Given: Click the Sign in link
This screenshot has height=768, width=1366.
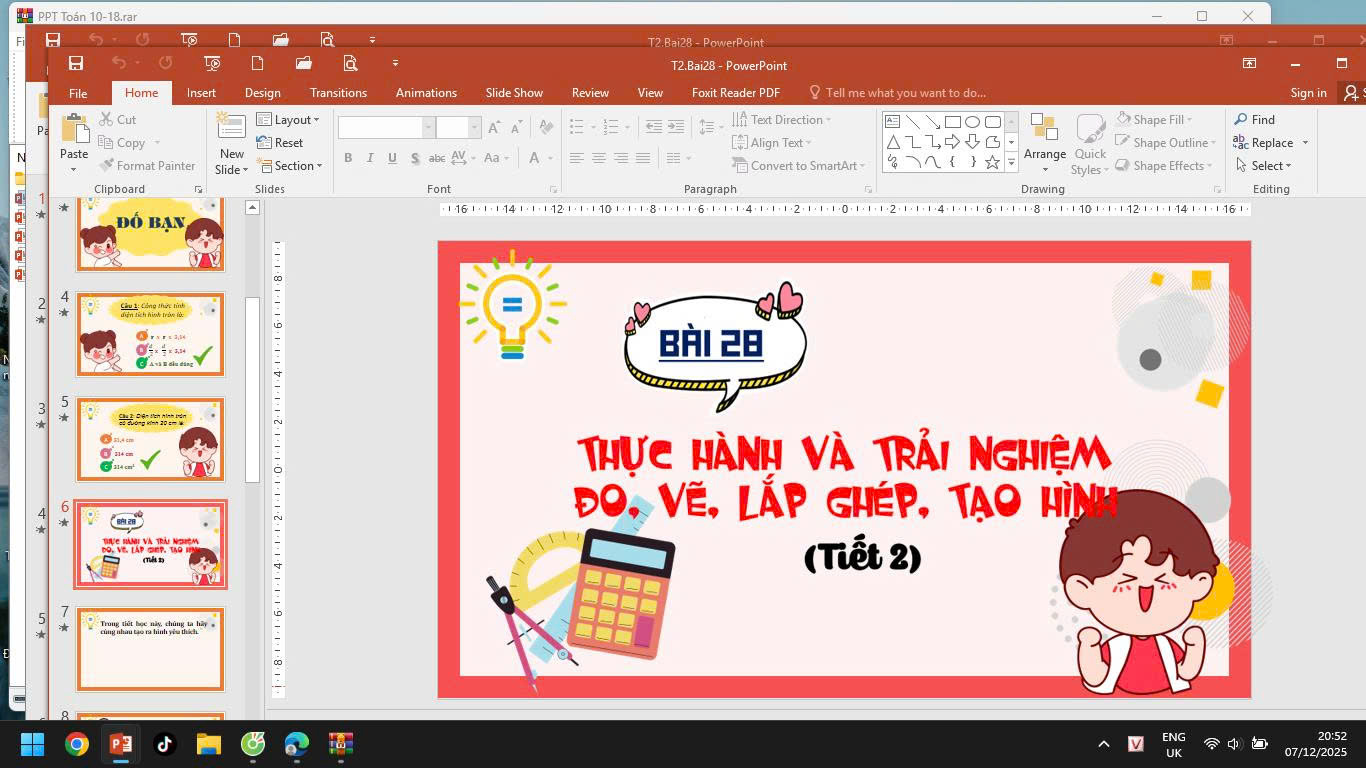Looking at the screenshot, I should [1308, 93].
